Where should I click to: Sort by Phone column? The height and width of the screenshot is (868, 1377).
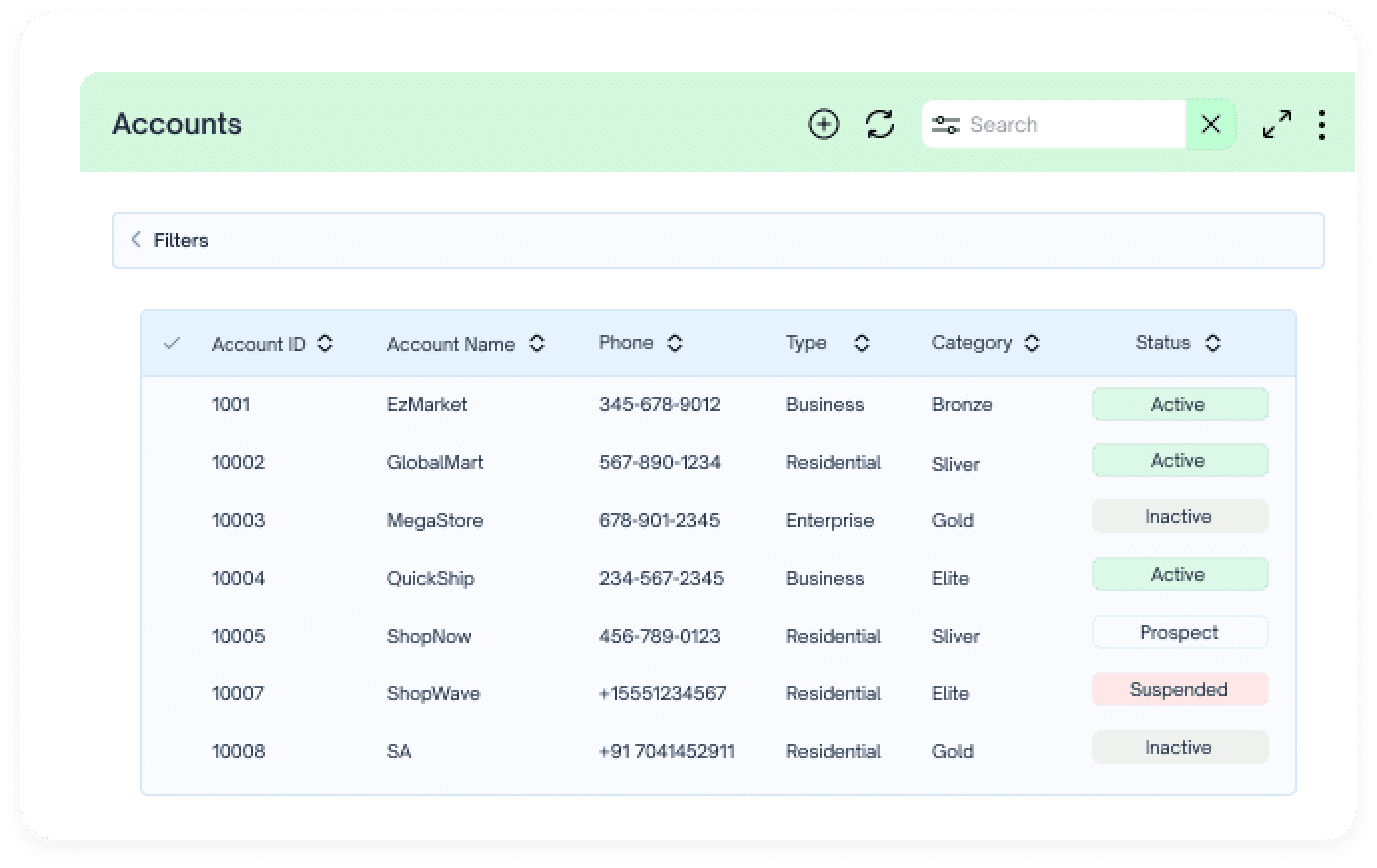coord(675,343)
